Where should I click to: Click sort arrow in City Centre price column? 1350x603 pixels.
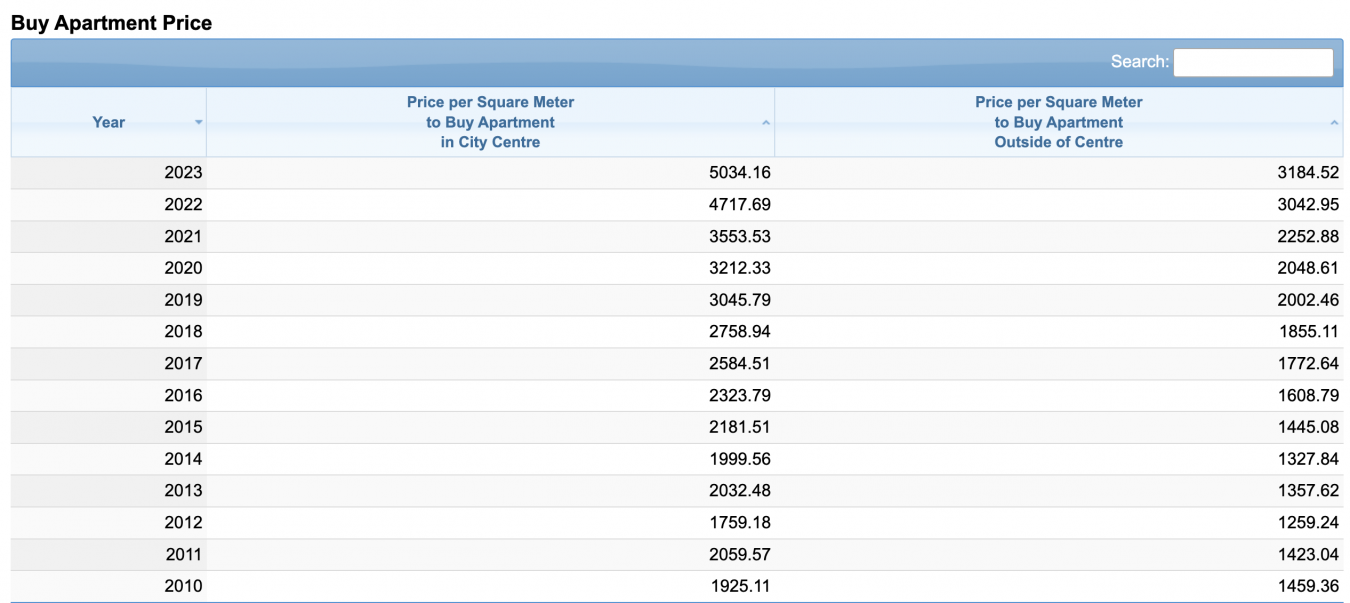coord(766,122)
